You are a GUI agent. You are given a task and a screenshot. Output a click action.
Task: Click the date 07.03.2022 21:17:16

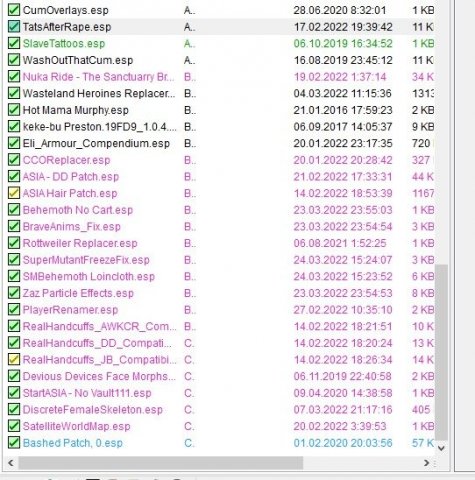(343, 410)
